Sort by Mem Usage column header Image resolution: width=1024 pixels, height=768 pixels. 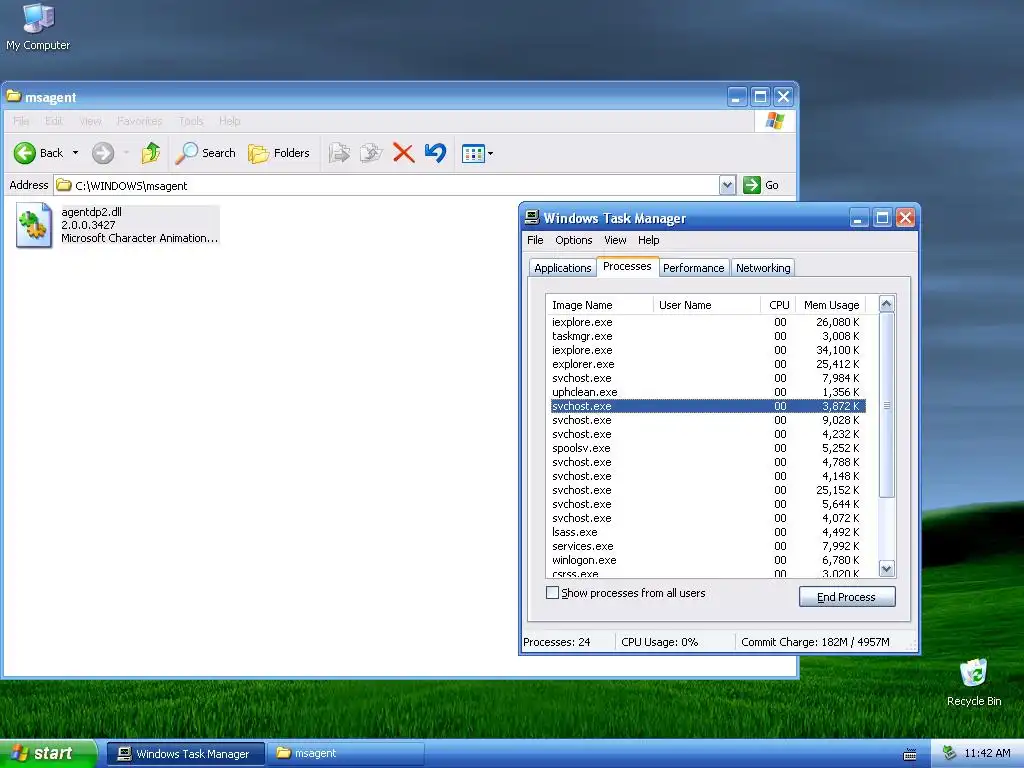[x=831, y=305]
